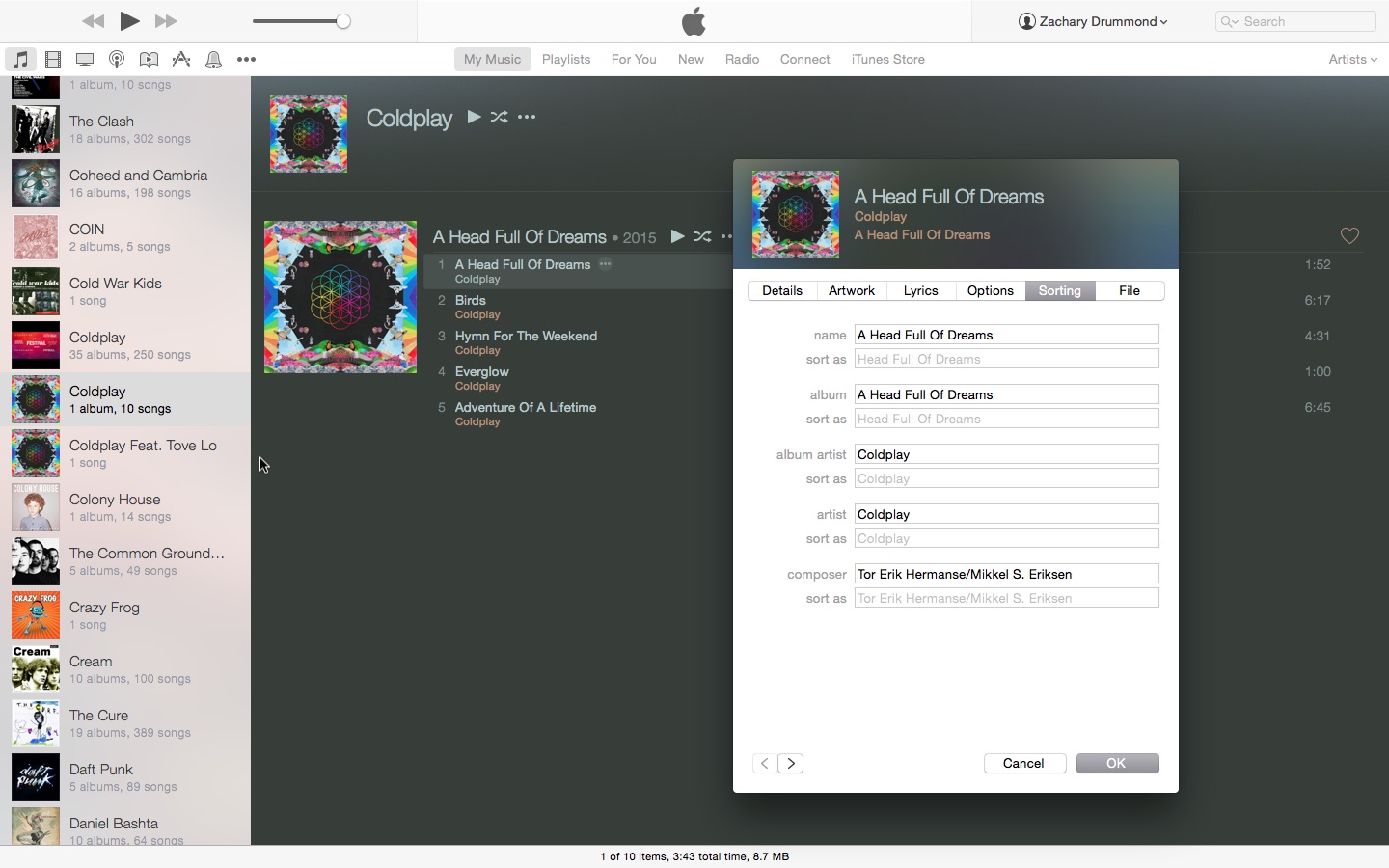Open the Apps library icon
This screenshot has width=1389, height=868.
pyautogui.click(x=181, y=59)
